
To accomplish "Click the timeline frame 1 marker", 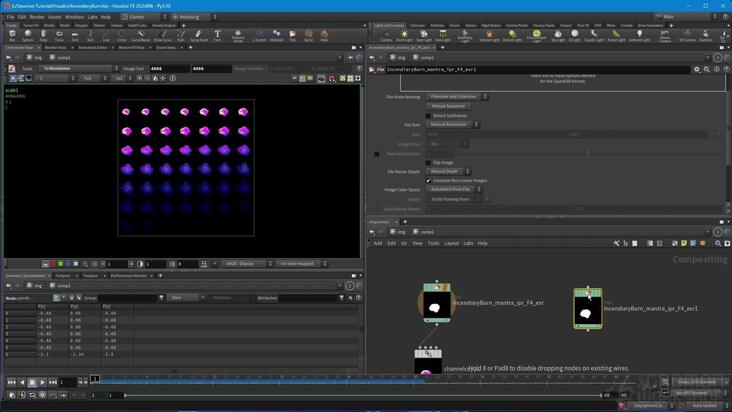I will [95, 378].
